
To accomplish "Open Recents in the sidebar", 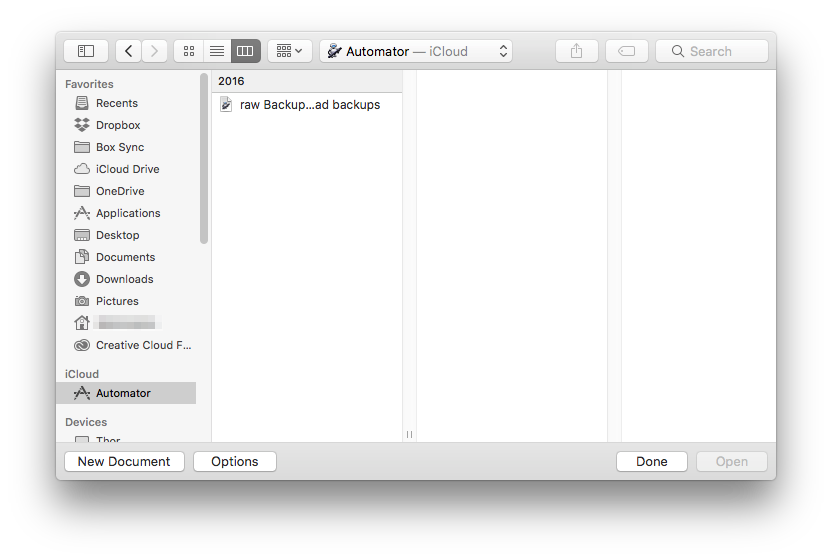I will (x=127, y=103).
